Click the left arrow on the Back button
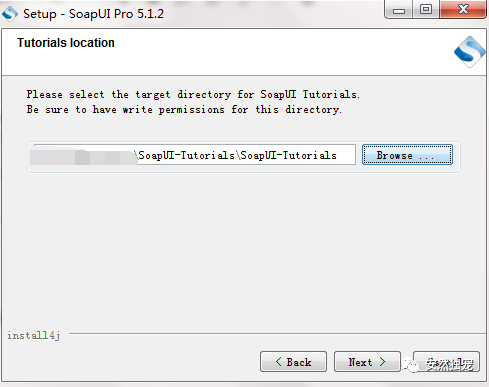Screen dimensions: 489x387 (279, 362)
